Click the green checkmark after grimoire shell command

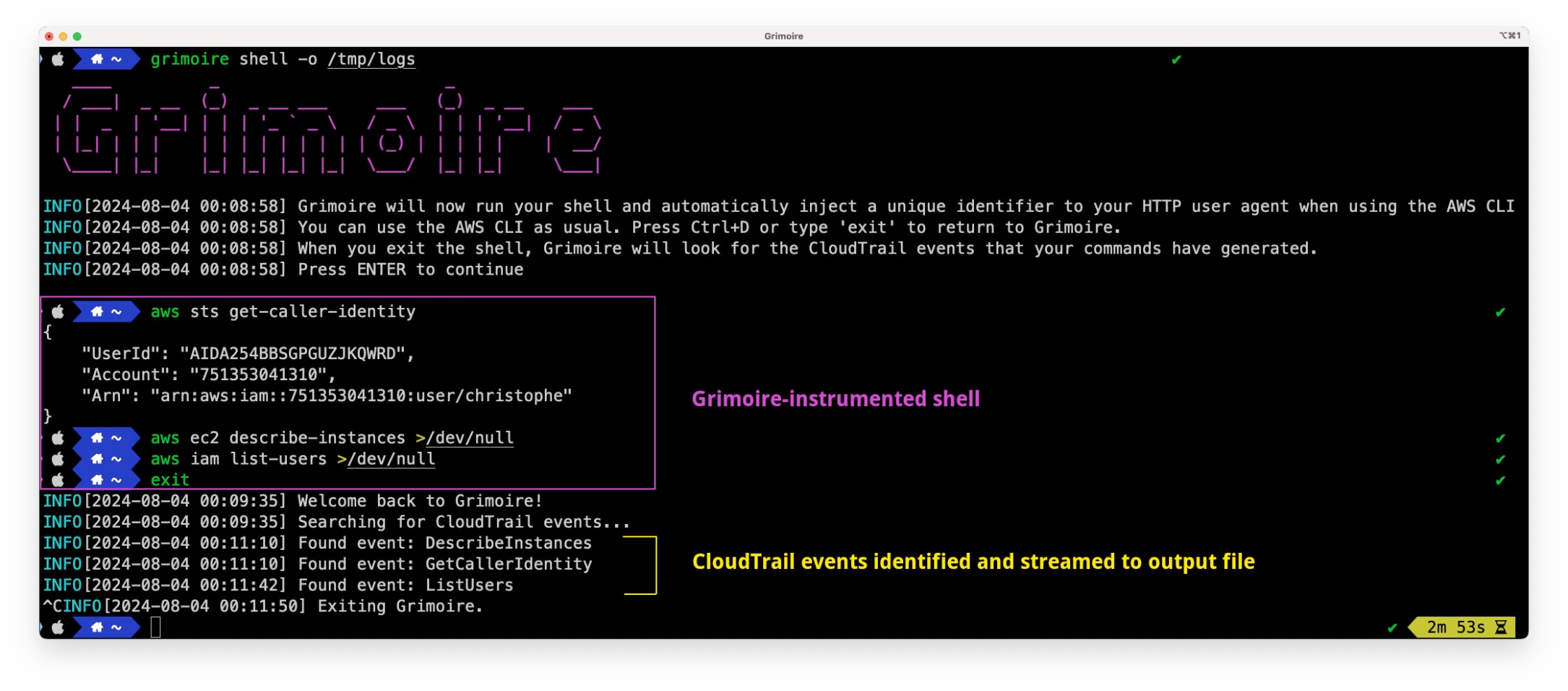pos(1176,59)
